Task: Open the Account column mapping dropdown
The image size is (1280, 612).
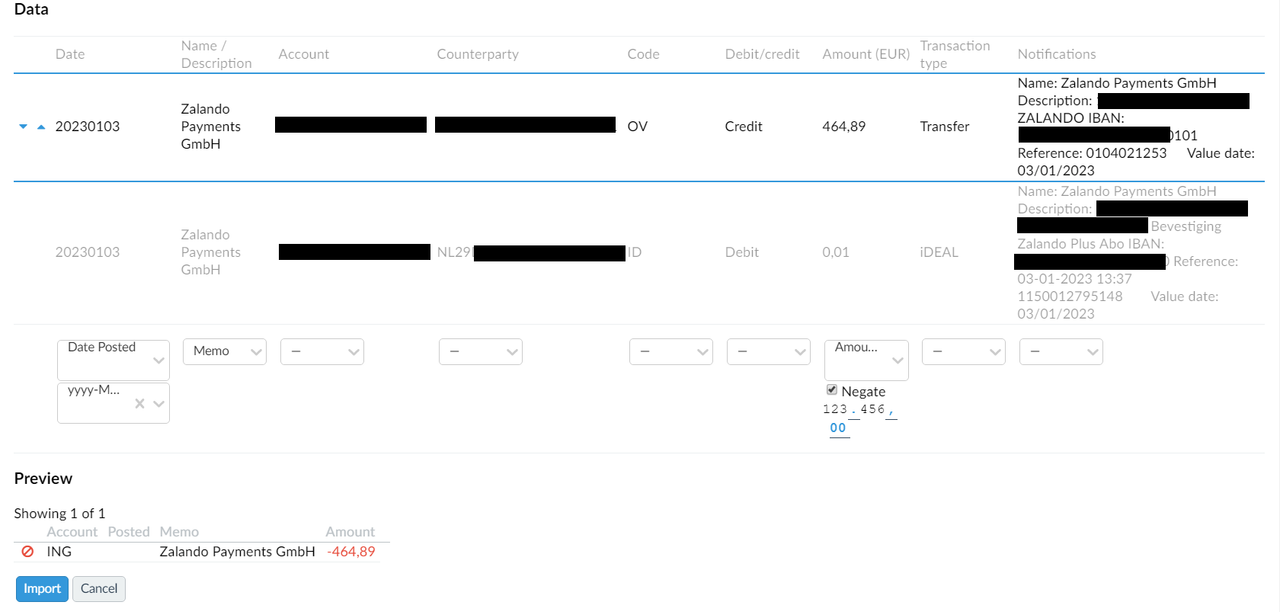Action: tap(322, 351)
